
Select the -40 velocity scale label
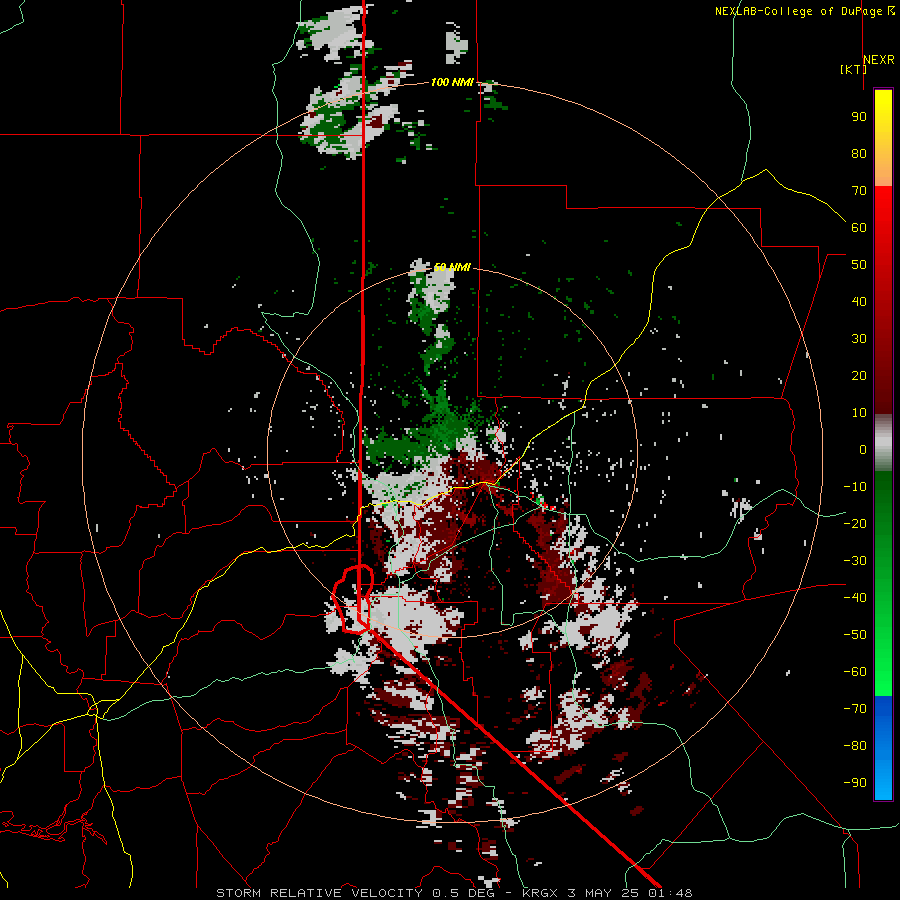click(x=855, y=598)
